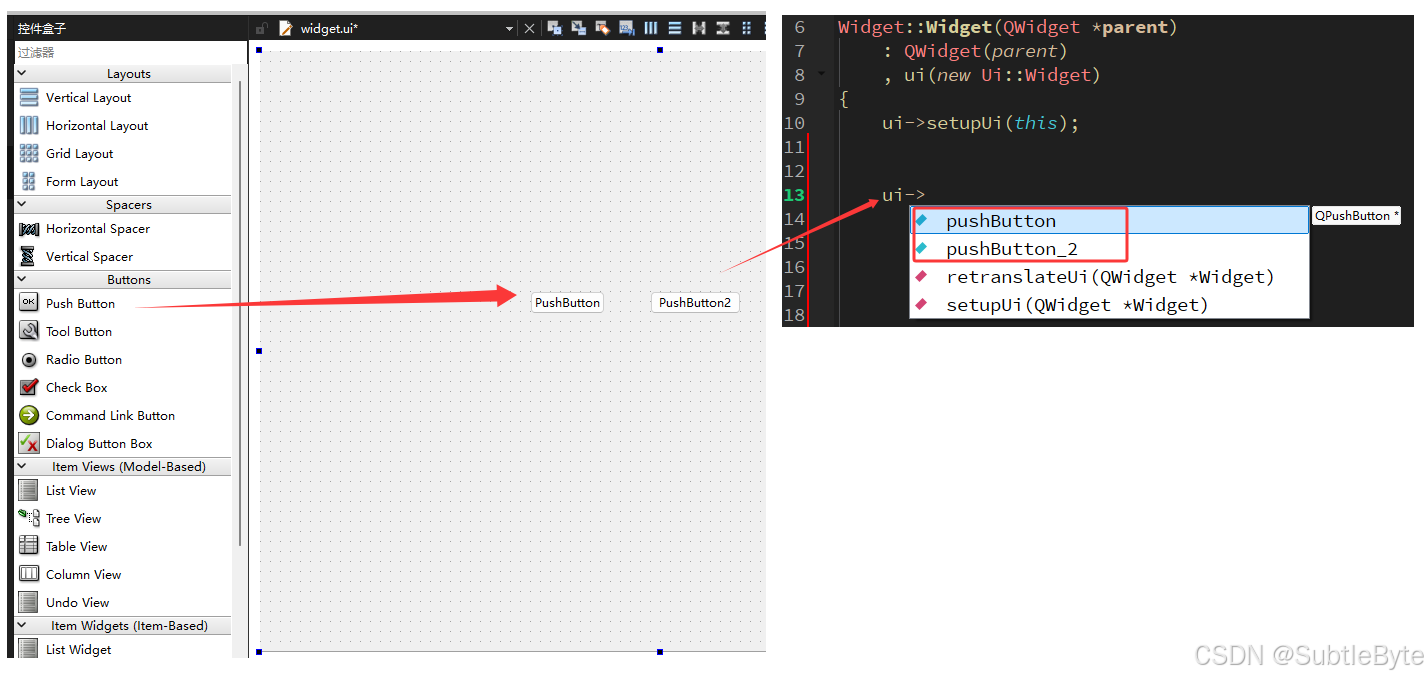Click the Lay Out Horizontally toolbar icon
1428x681 pixels.
click(x=651, y=28)
